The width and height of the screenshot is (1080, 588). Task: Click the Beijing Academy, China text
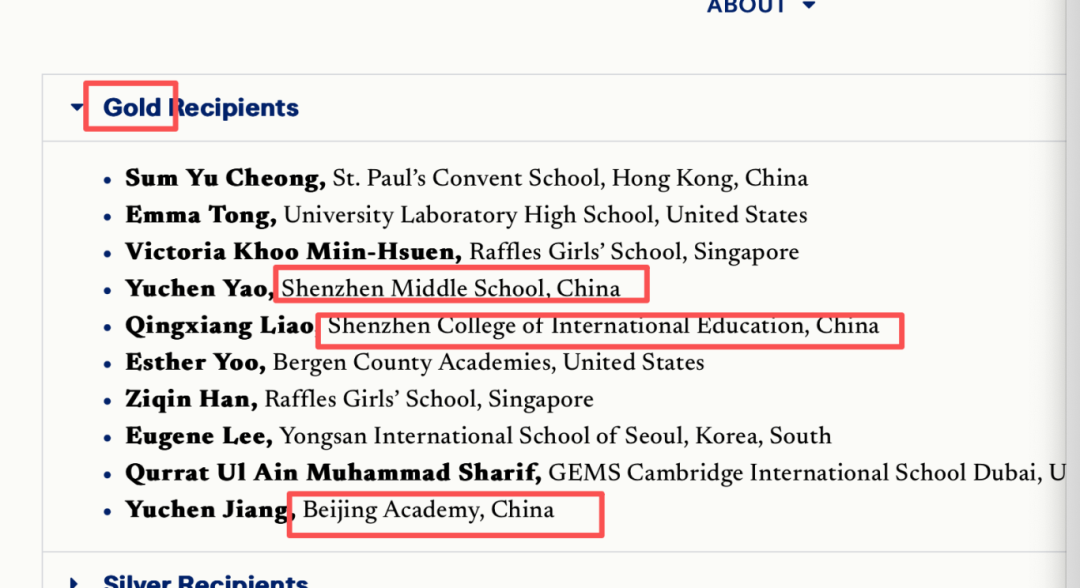point(428,510)
